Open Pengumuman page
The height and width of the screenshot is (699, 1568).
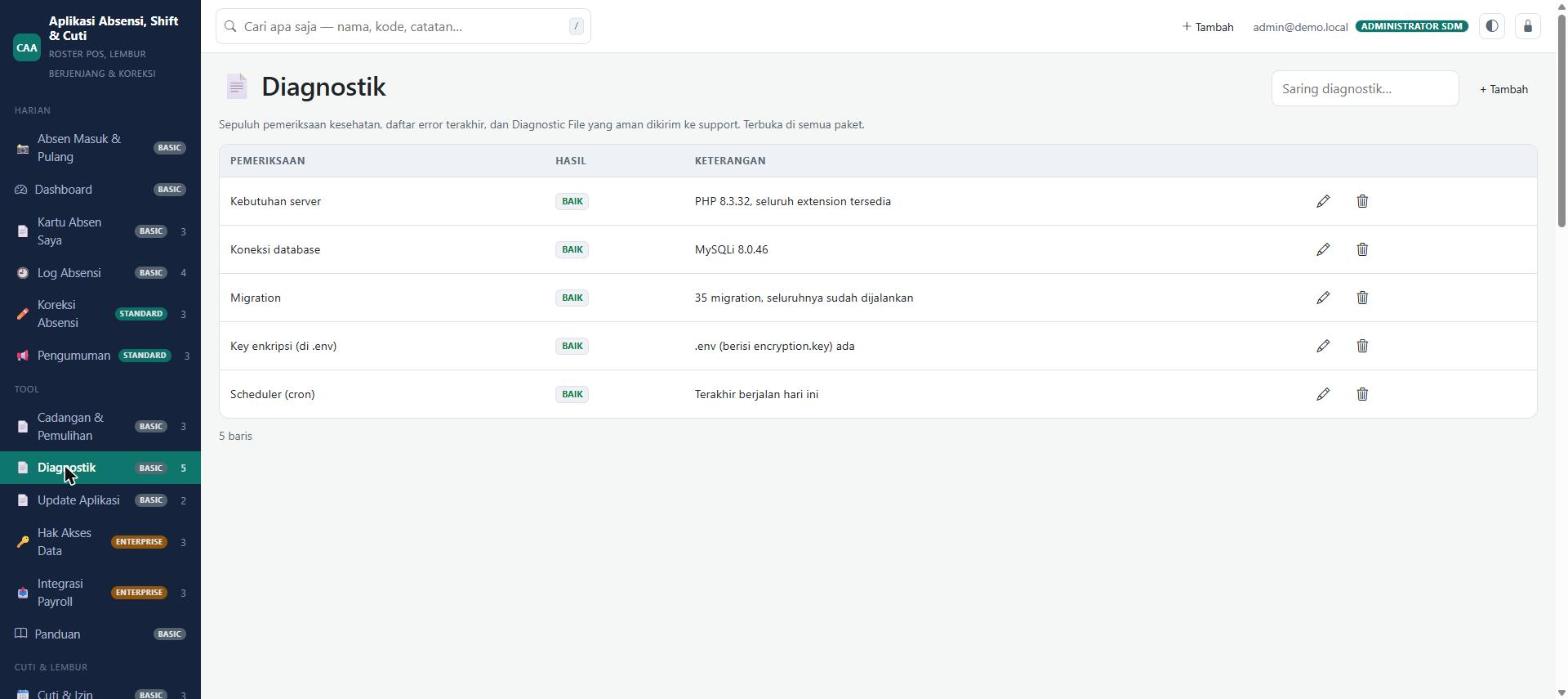point(100,356)
